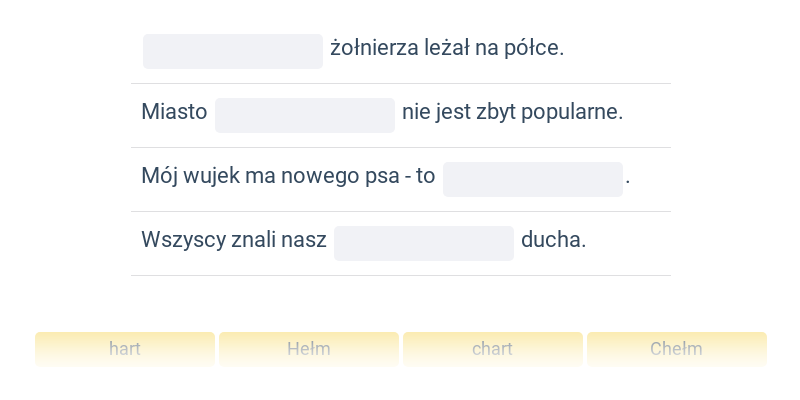The width and height of the screenshot is (800, 400).
Task: Click the blank after the word 'Miasto'
Action: tap(305, 115)
